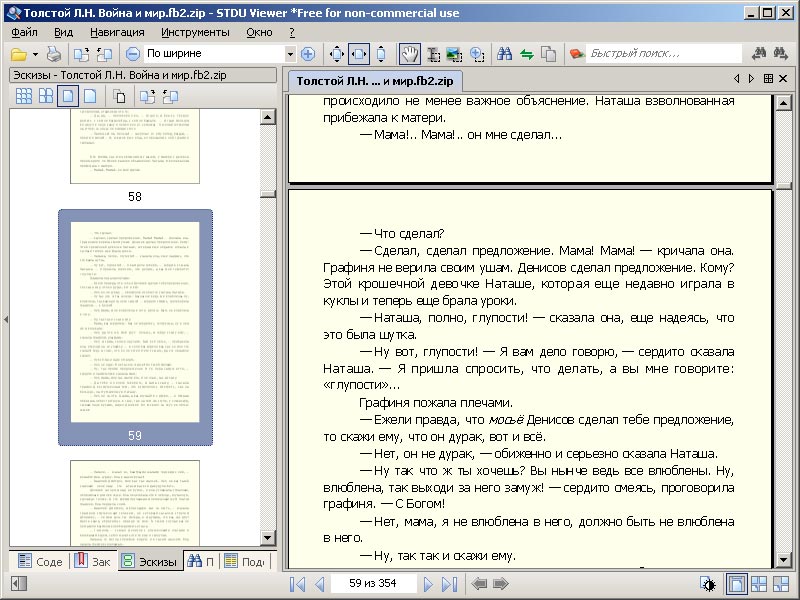Toggle night reading mode at bottom right
Screen dimensions: 800x600
pos(707,584)
